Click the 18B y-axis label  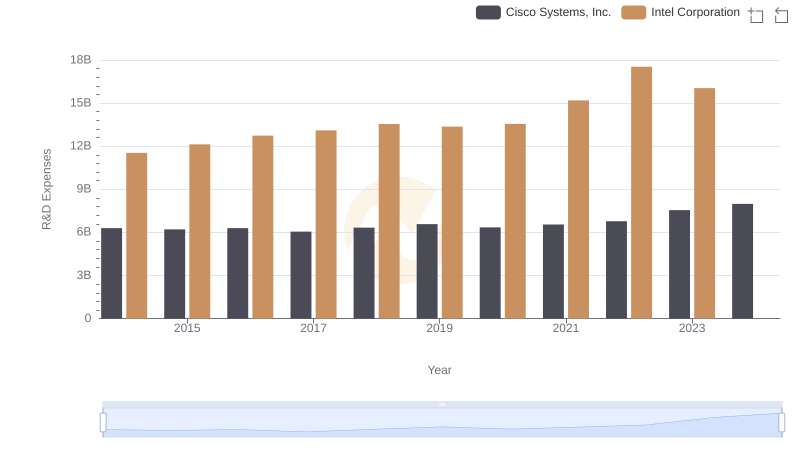[x=81, y=60]
